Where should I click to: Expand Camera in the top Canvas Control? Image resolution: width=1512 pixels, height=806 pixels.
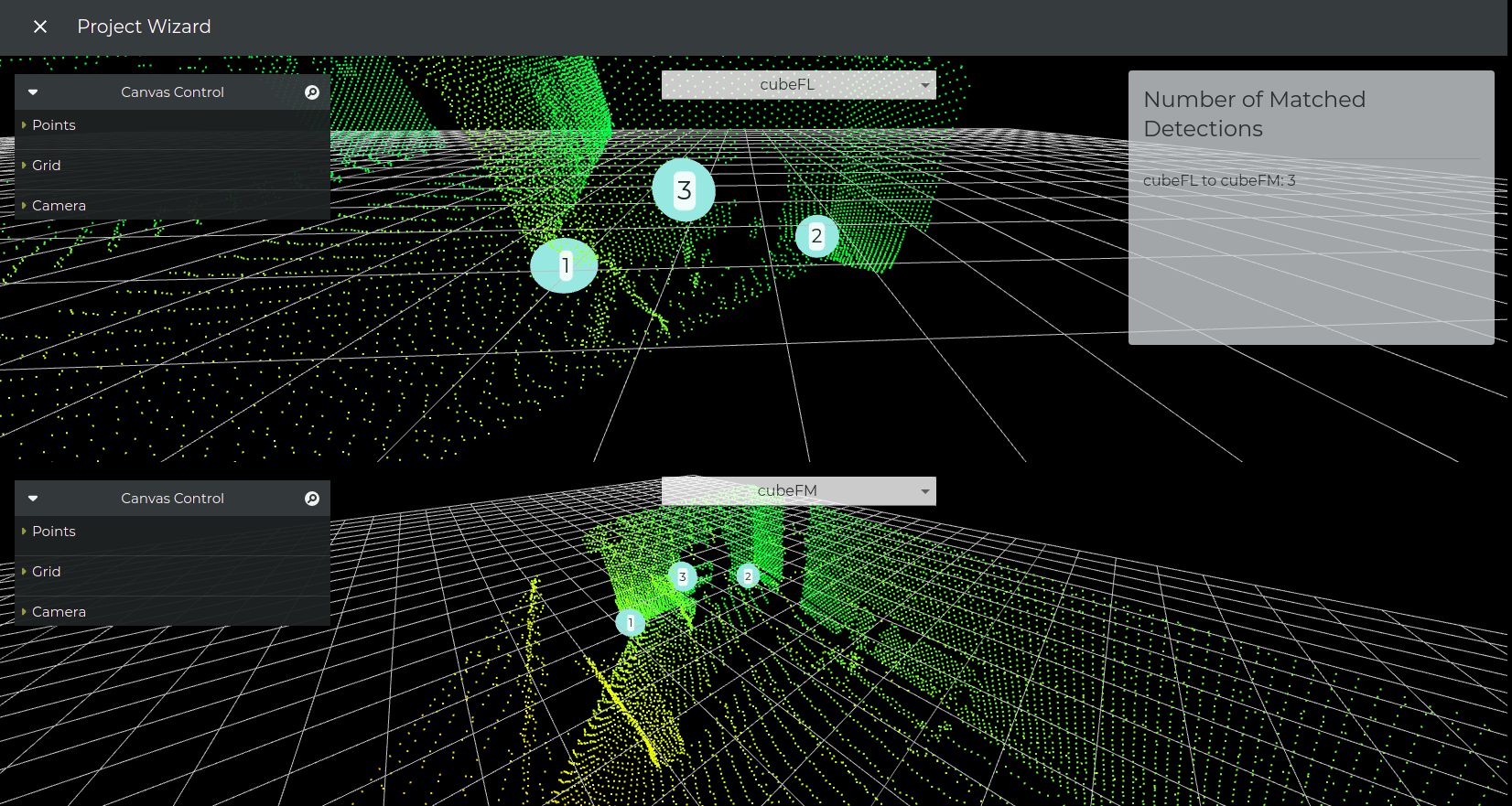coord(172,206)
